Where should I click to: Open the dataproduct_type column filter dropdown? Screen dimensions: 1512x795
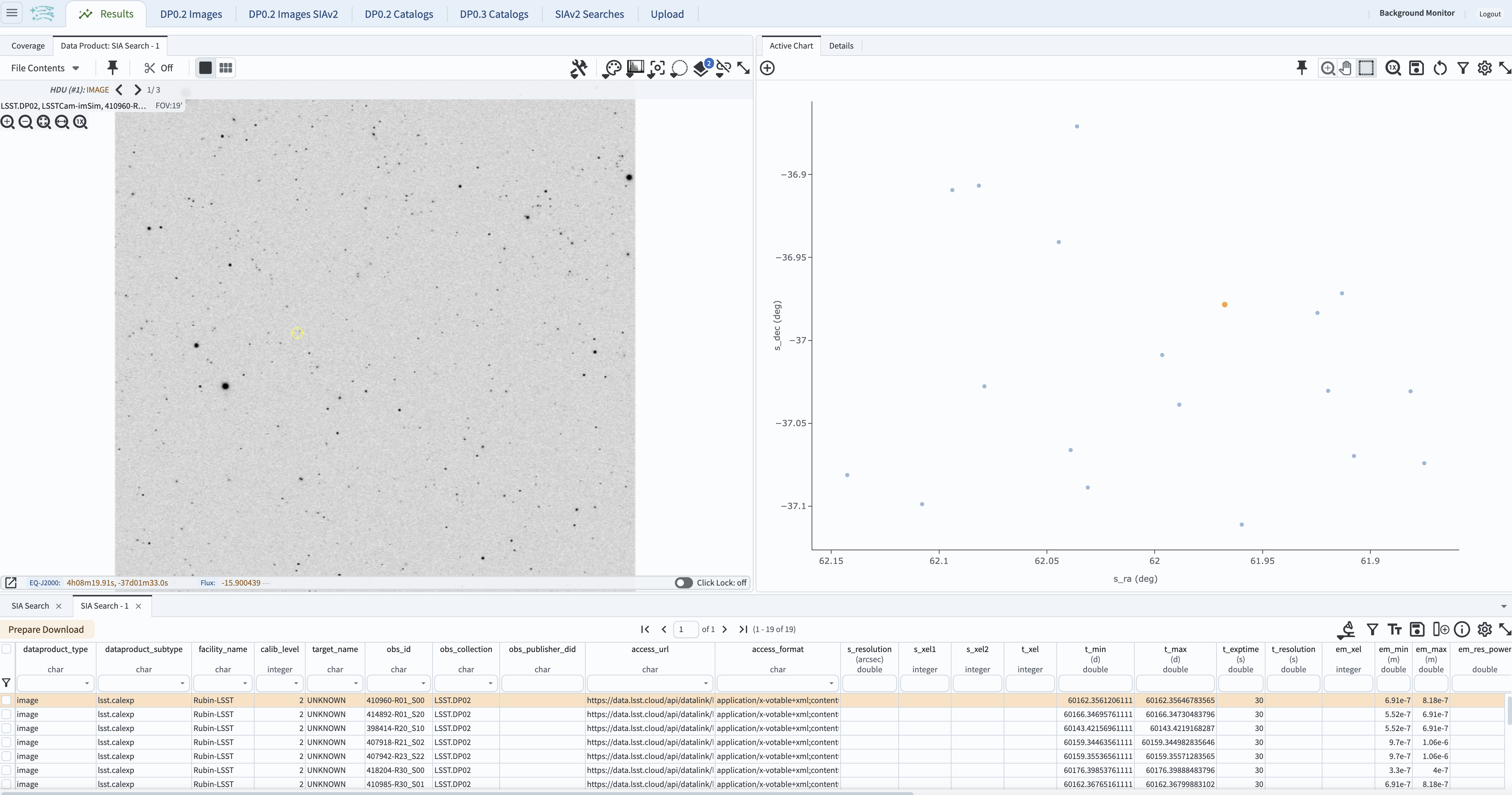point(87,683)
